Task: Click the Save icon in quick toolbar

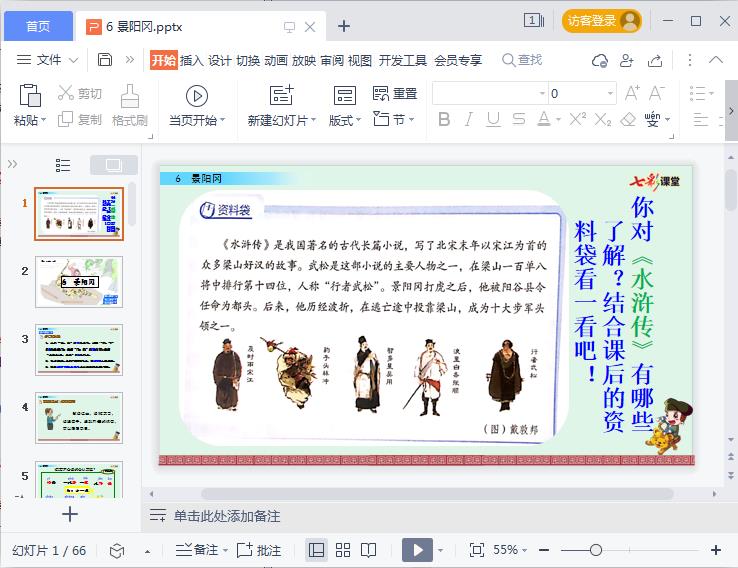Action: [104, 60]
